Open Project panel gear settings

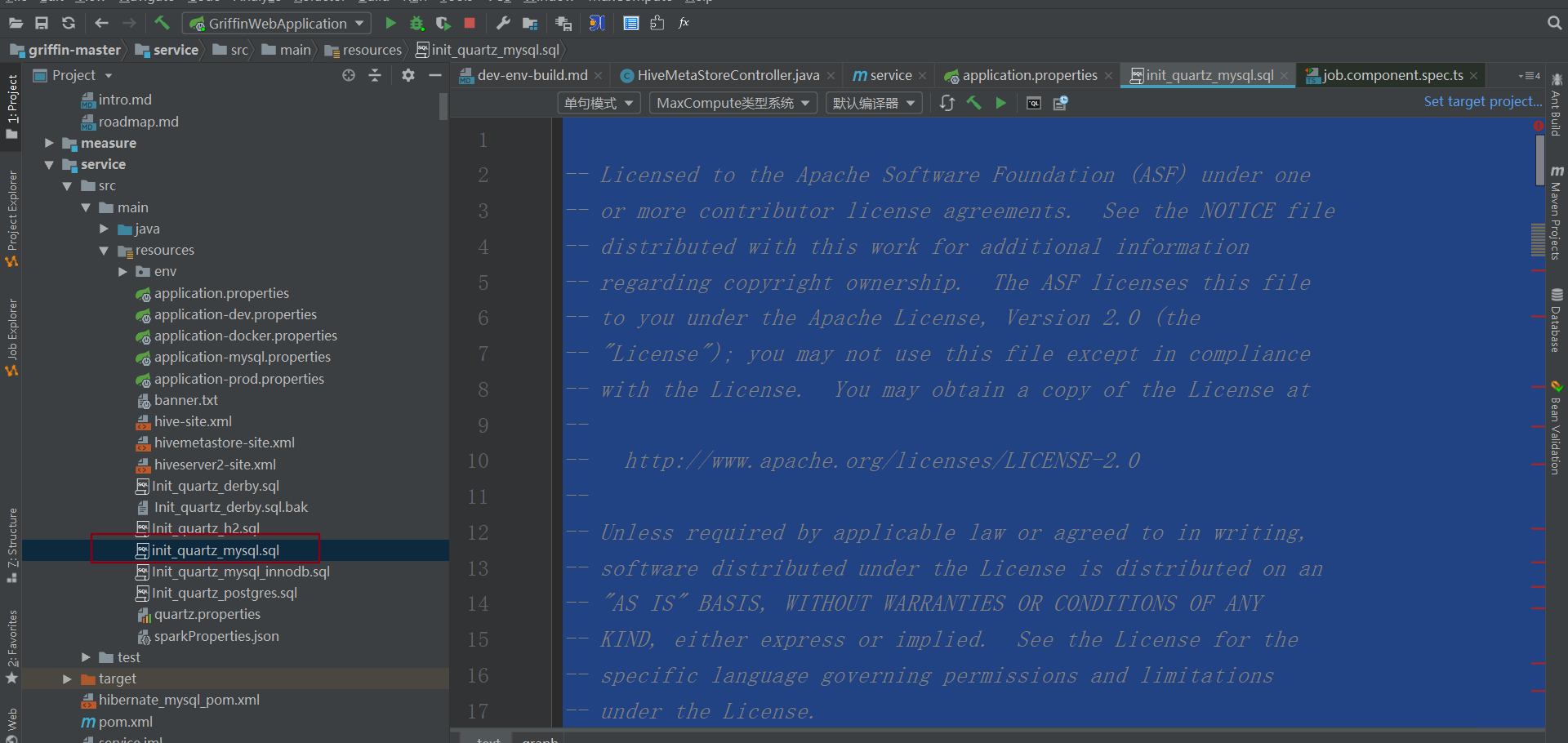tap(408, 75)
